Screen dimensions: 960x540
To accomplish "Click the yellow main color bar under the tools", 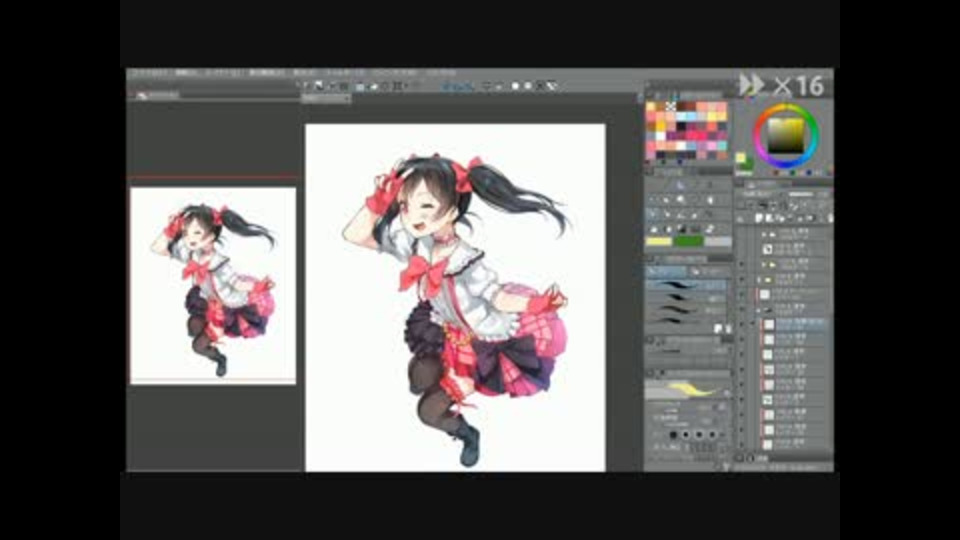I will click(659, 241).
